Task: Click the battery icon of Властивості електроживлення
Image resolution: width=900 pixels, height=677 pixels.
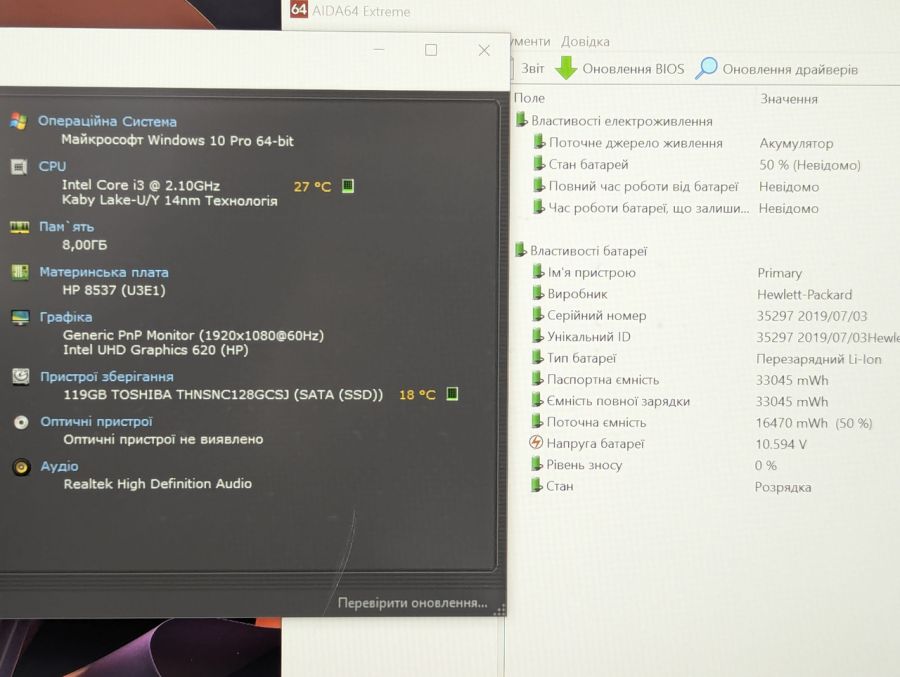Action: click(521, 120)
